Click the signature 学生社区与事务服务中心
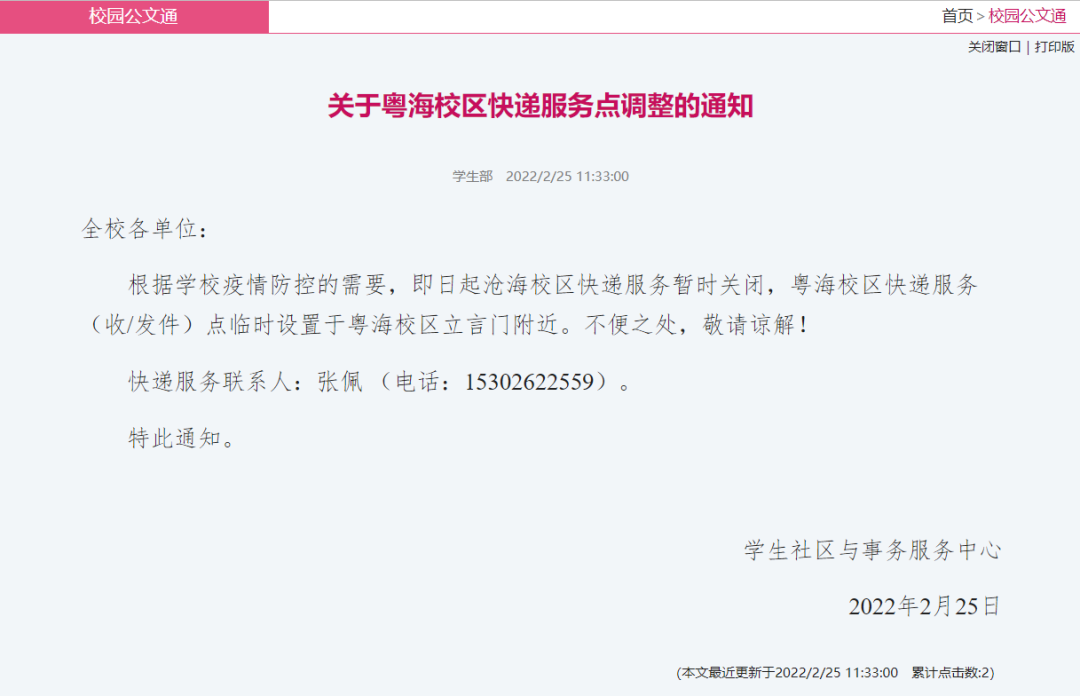The width and height of the screenshot is (1080, 696). [872, 550]
